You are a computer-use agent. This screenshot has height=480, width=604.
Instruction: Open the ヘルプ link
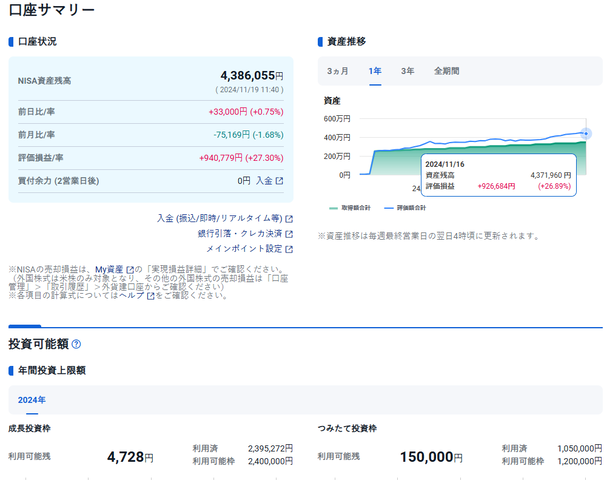(132, 295)
